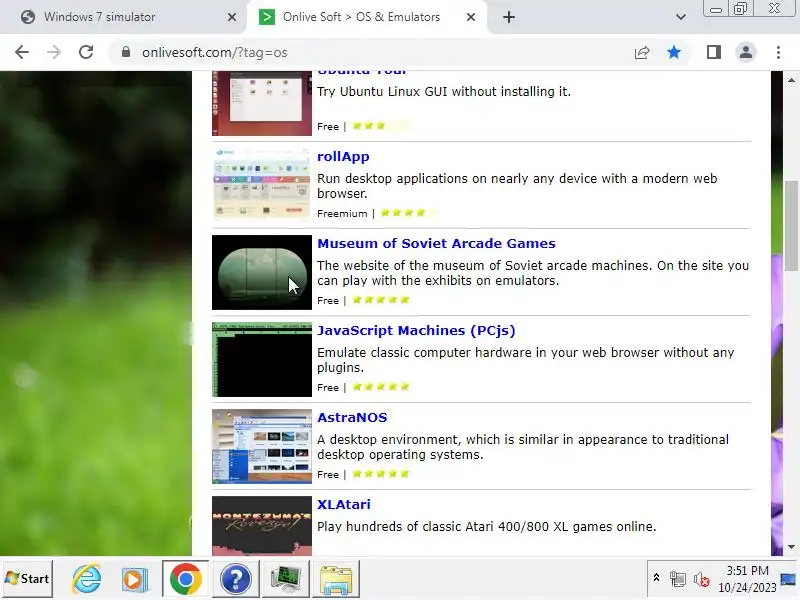
Task: Open the file explorer folder taskbar icon
Action: tap(336, 579)
